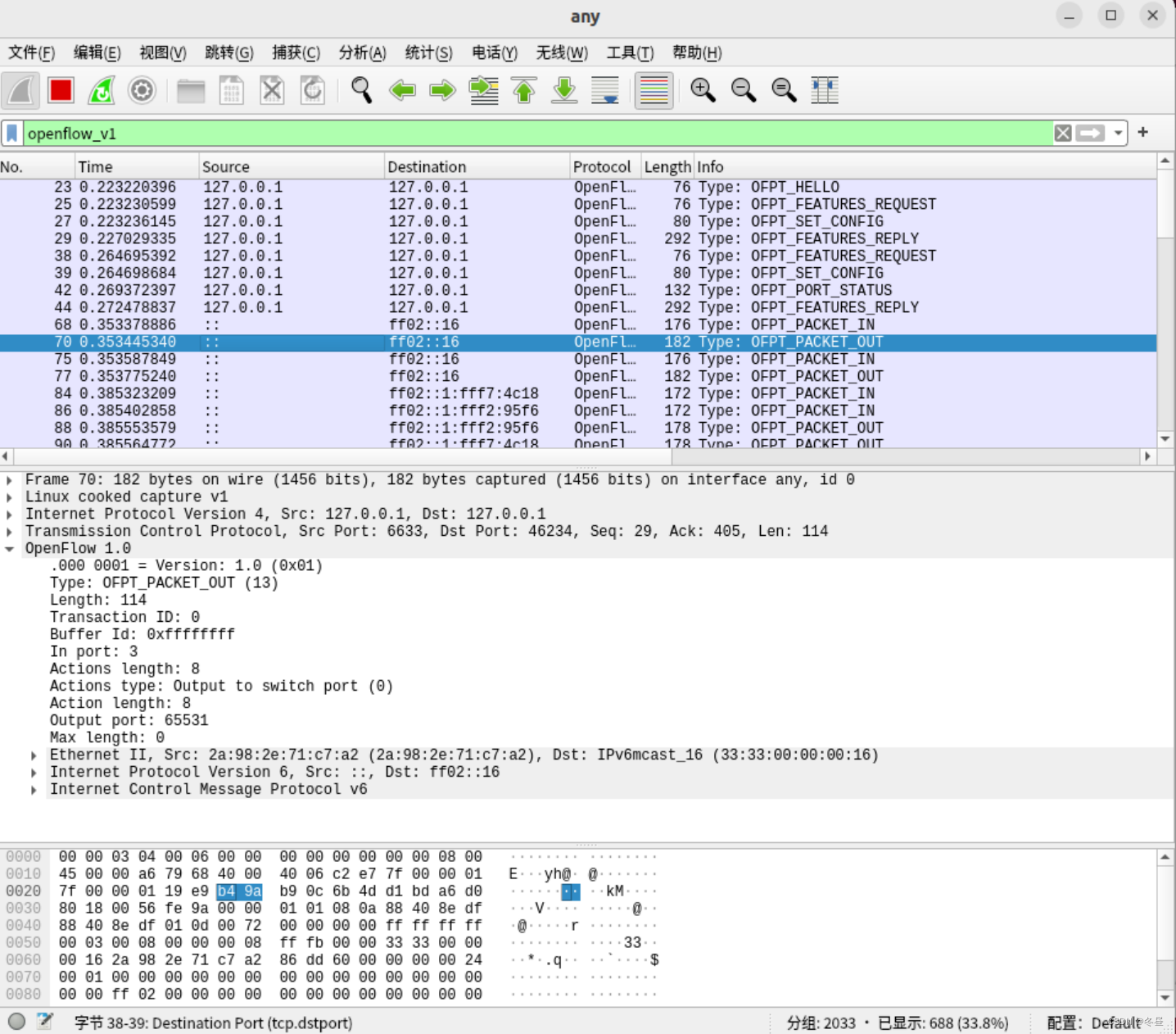
Task: Select the Buffer Id: 0xffffffff field
Action: pos(142,635)
